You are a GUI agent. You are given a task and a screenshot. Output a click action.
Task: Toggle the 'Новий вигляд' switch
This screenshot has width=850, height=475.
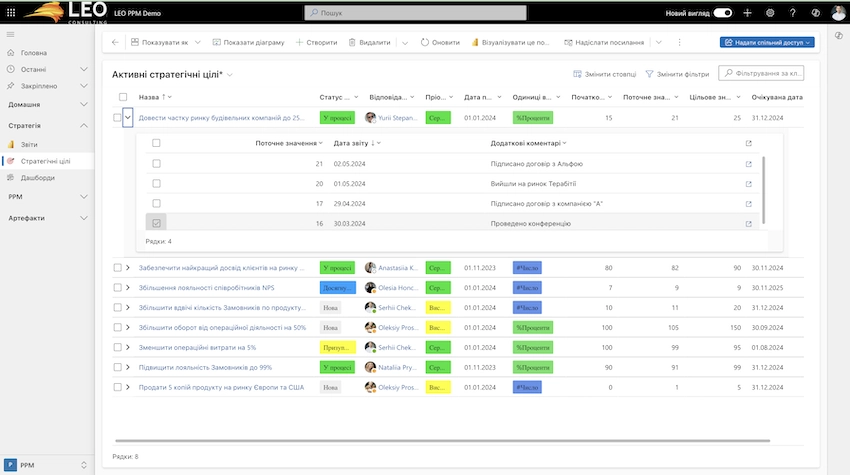coord(722,13)
